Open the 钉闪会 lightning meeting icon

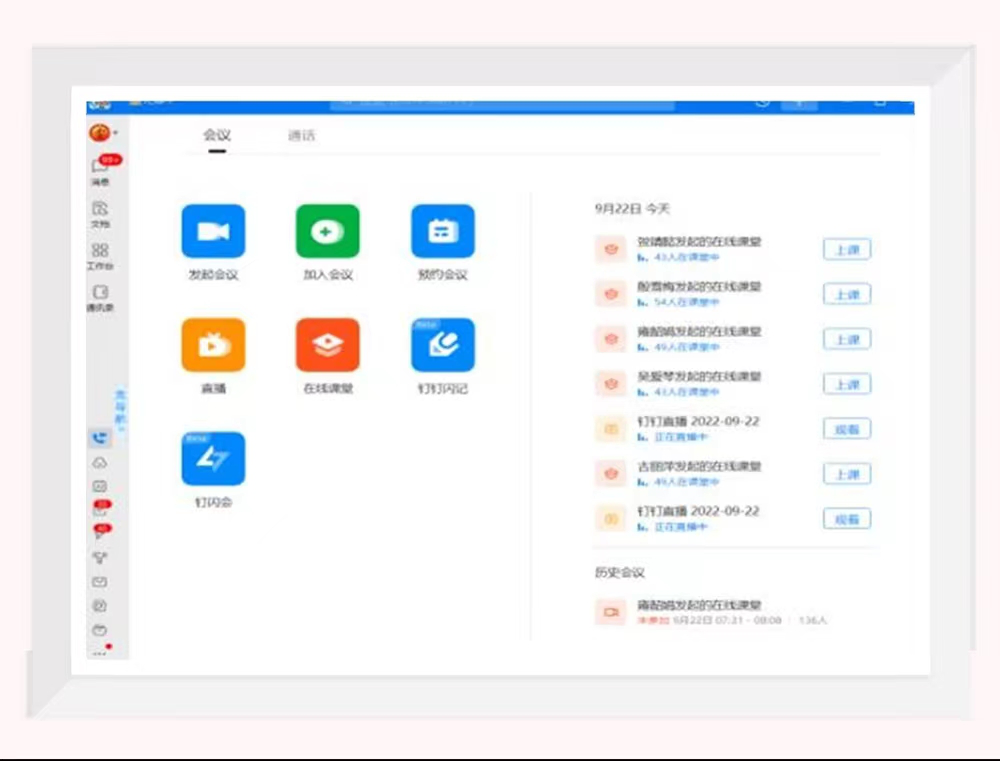(213, 459)
